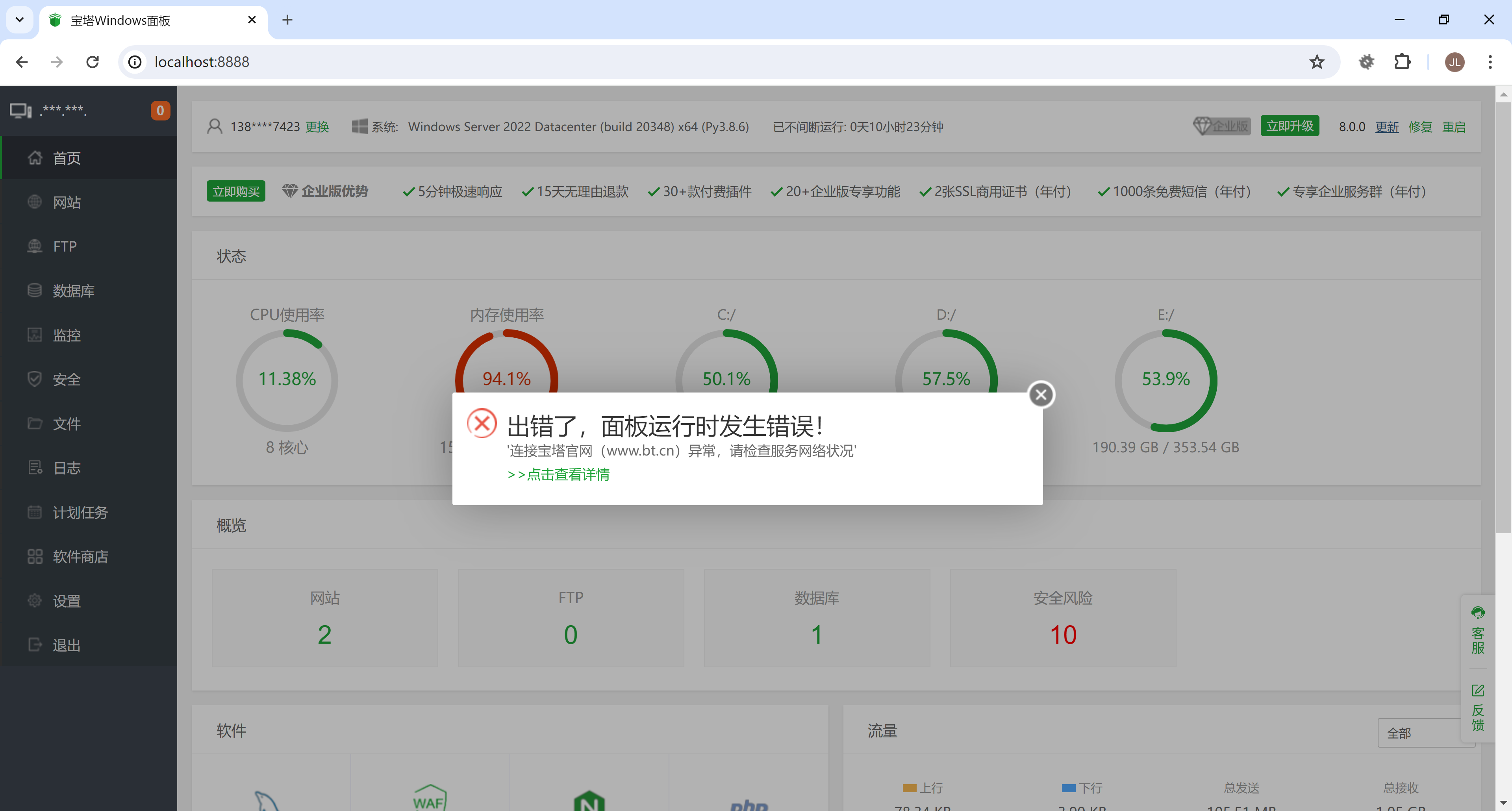This screenshot has height=811, width=1512.
Task: Click 更换 link beside the phone number
Action: pos(317,127)
